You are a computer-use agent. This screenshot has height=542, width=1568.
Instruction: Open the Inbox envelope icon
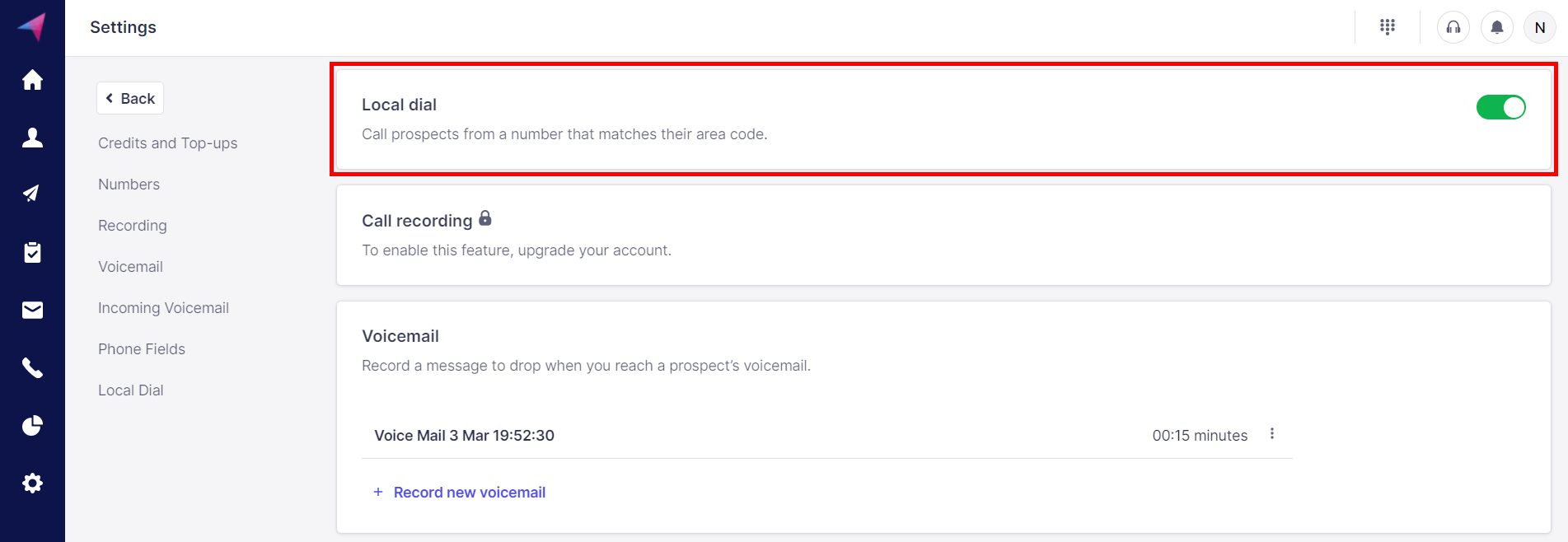pos(32,310)
